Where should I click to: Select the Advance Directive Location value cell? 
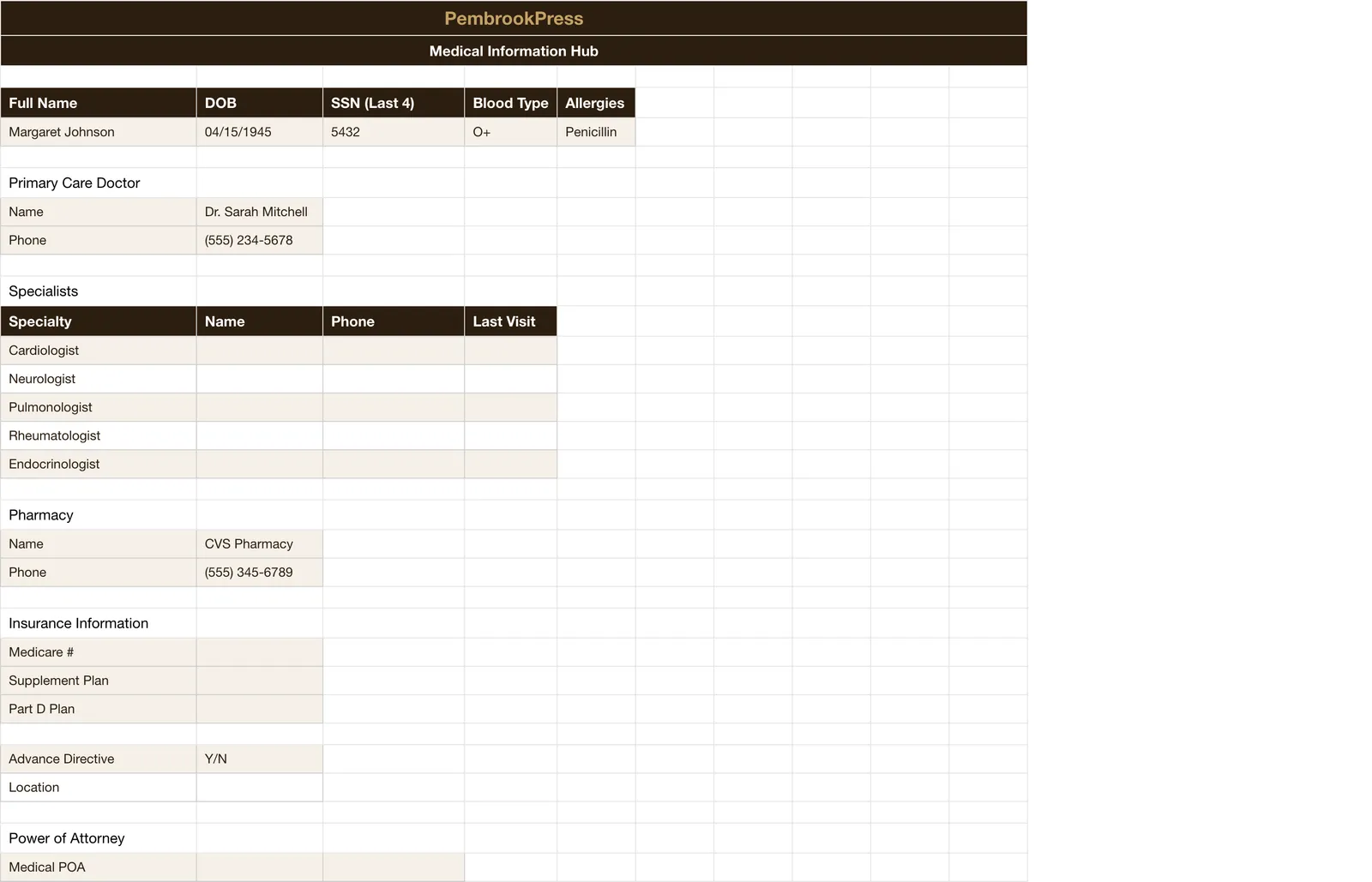pyautogui.click(x=260, y=787)
